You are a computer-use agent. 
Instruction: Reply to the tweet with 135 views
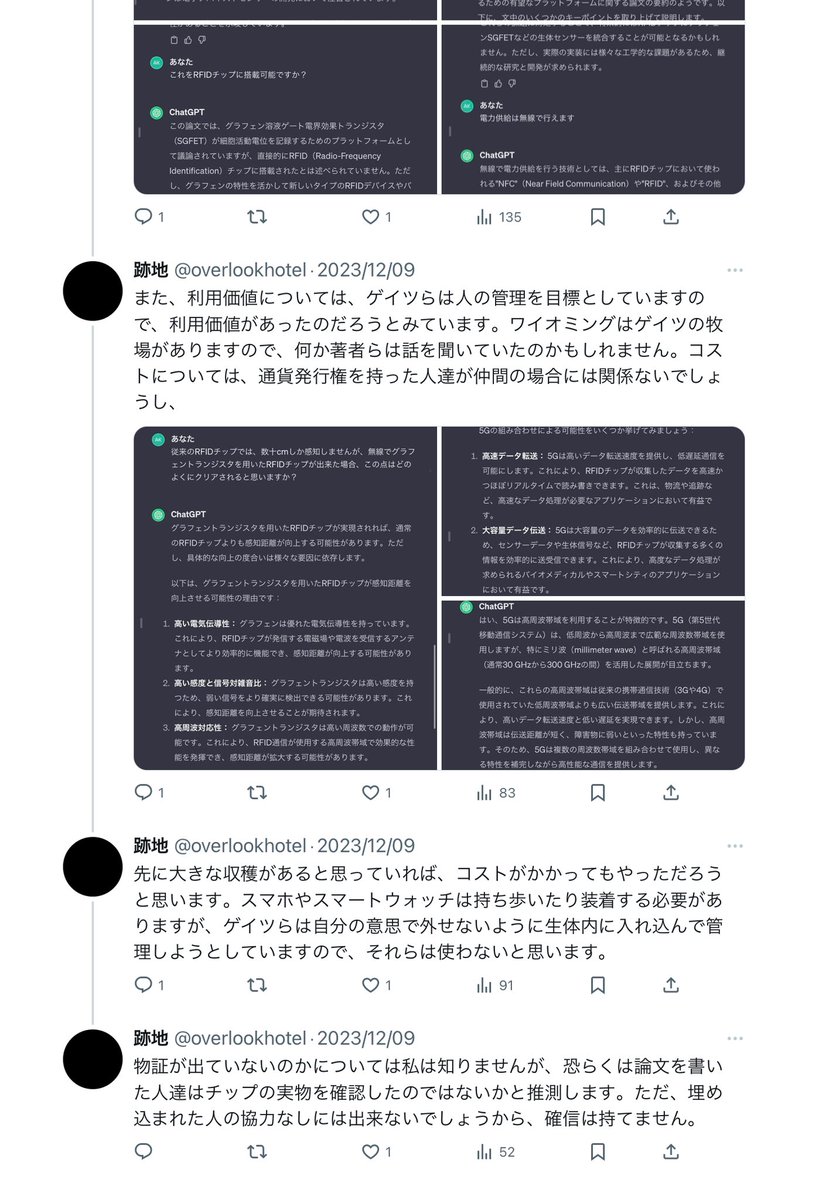[143, 216]
